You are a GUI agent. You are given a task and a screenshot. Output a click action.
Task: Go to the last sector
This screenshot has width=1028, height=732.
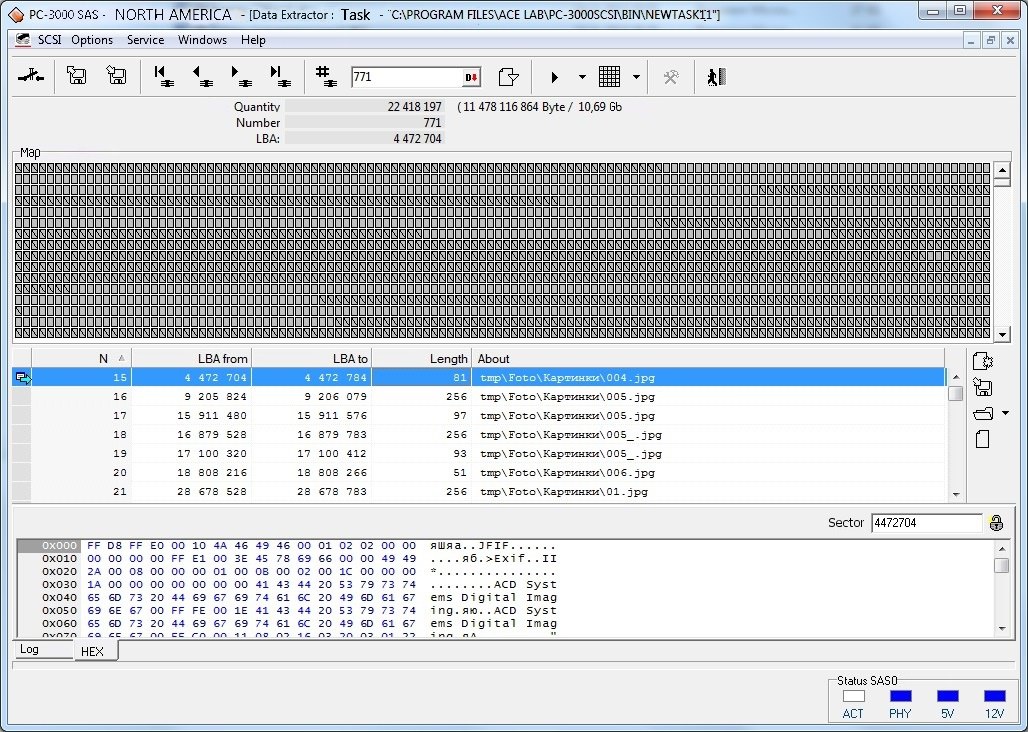(x=280, y=77)
